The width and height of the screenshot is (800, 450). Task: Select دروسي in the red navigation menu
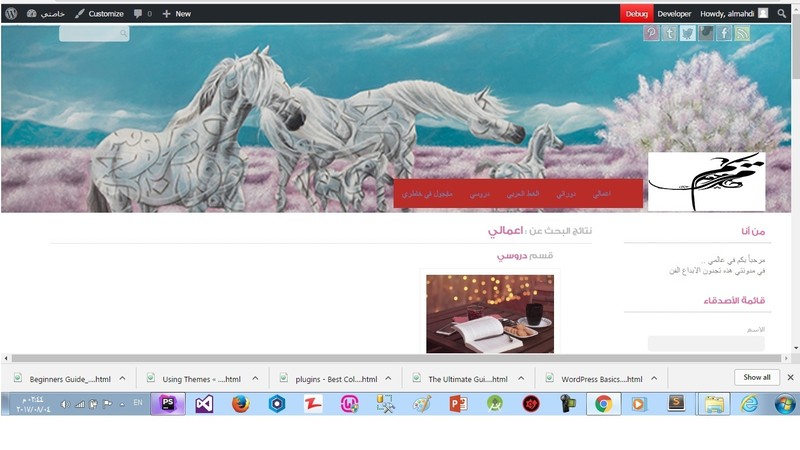(480, 194)
